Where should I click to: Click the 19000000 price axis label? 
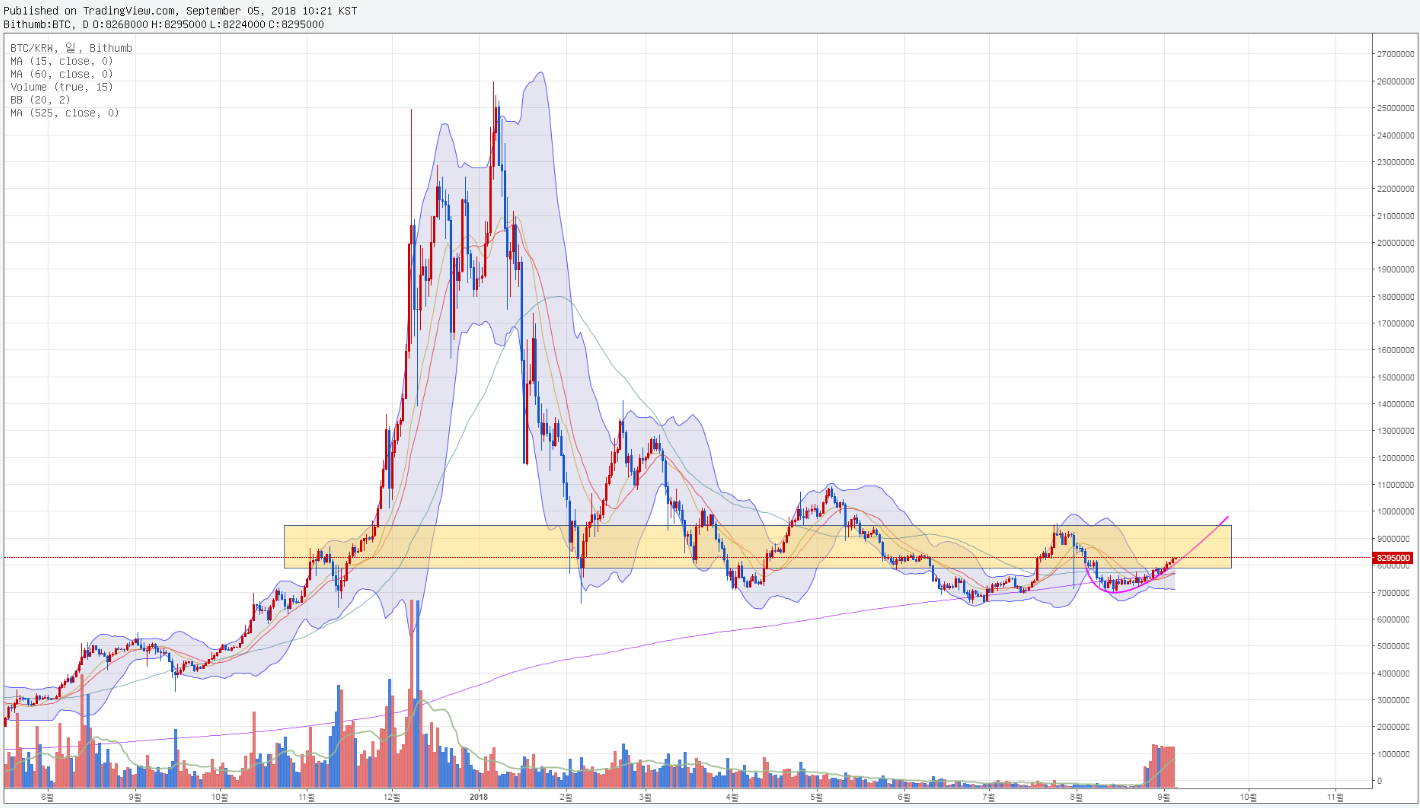tap(1395, 269)
